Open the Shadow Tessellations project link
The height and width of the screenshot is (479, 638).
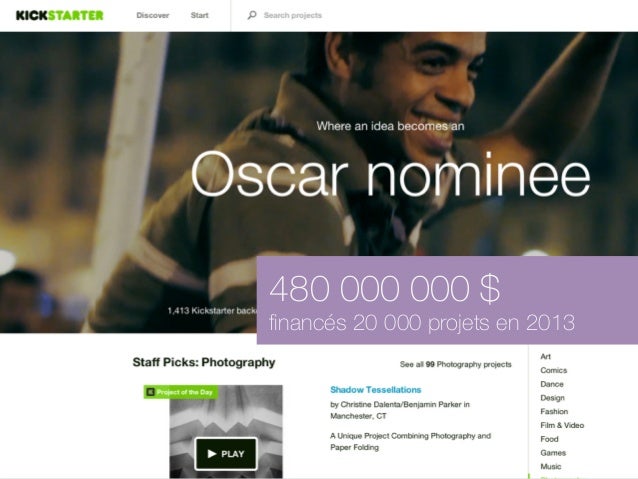click(376, 390)
